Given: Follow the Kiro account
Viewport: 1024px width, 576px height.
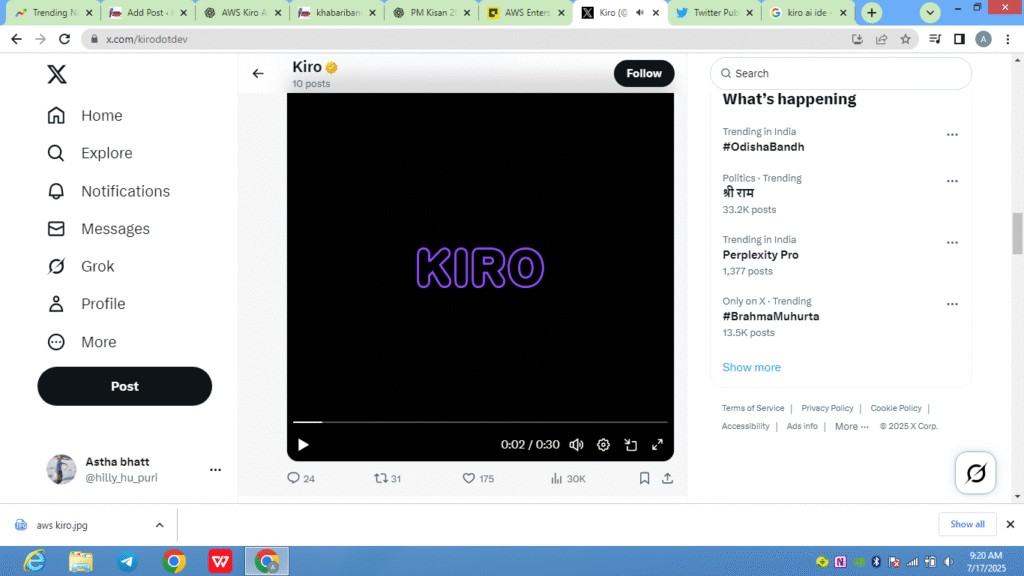Looking at the screenshot, I should pos(644,73).
